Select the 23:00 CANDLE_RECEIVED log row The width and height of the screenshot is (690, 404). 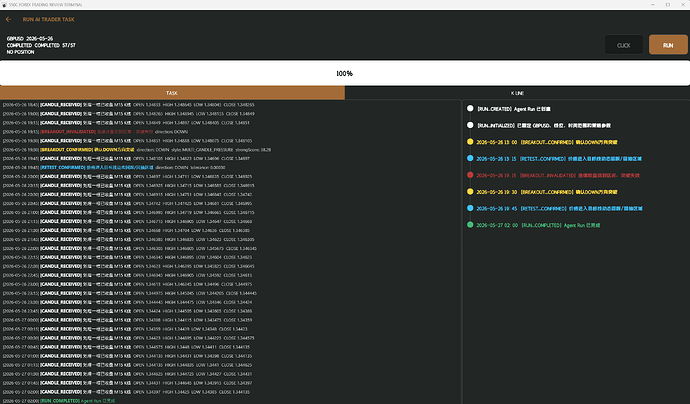click(x=128, y=284)
